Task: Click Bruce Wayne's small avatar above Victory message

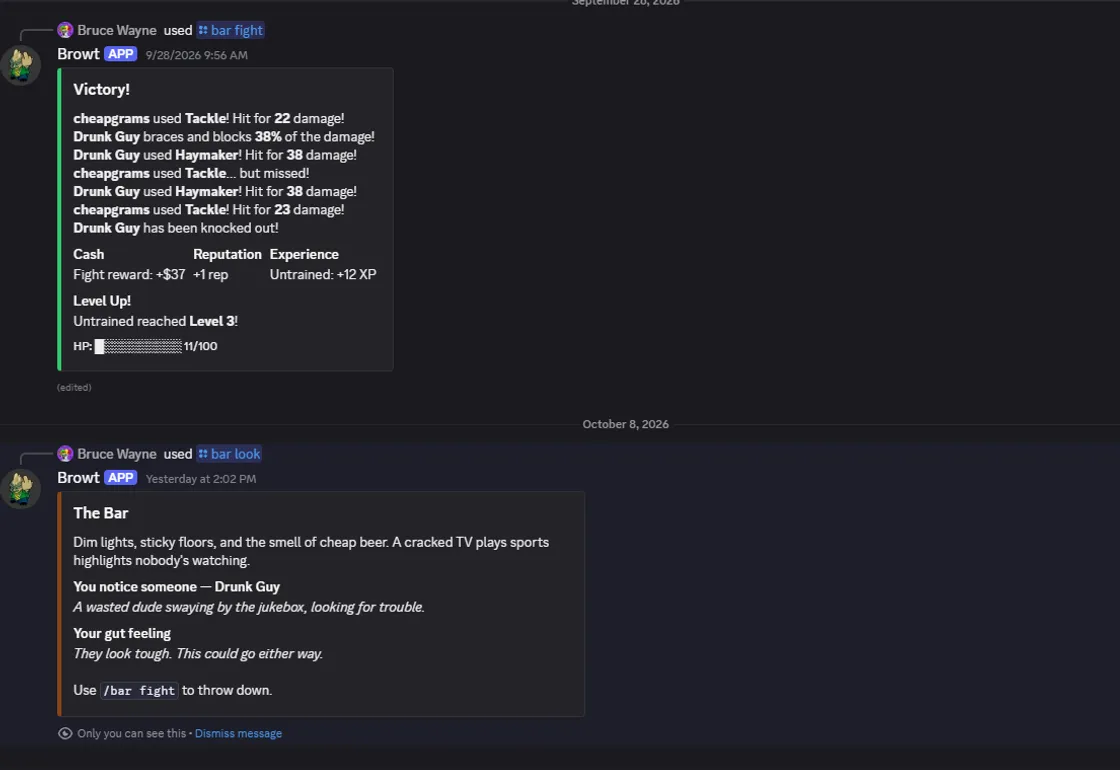Action: click(65, 30)
